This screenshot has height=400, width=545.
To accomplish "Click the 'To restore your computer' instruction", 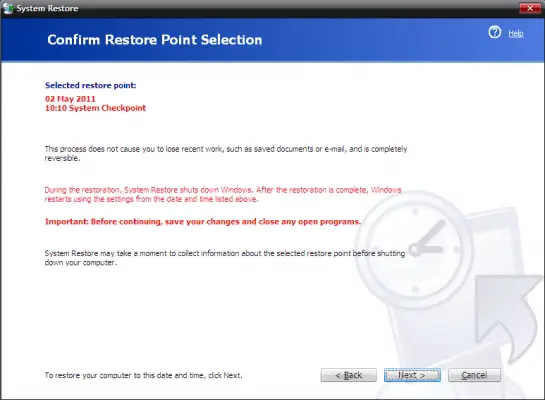I will [x=143, y=376].
